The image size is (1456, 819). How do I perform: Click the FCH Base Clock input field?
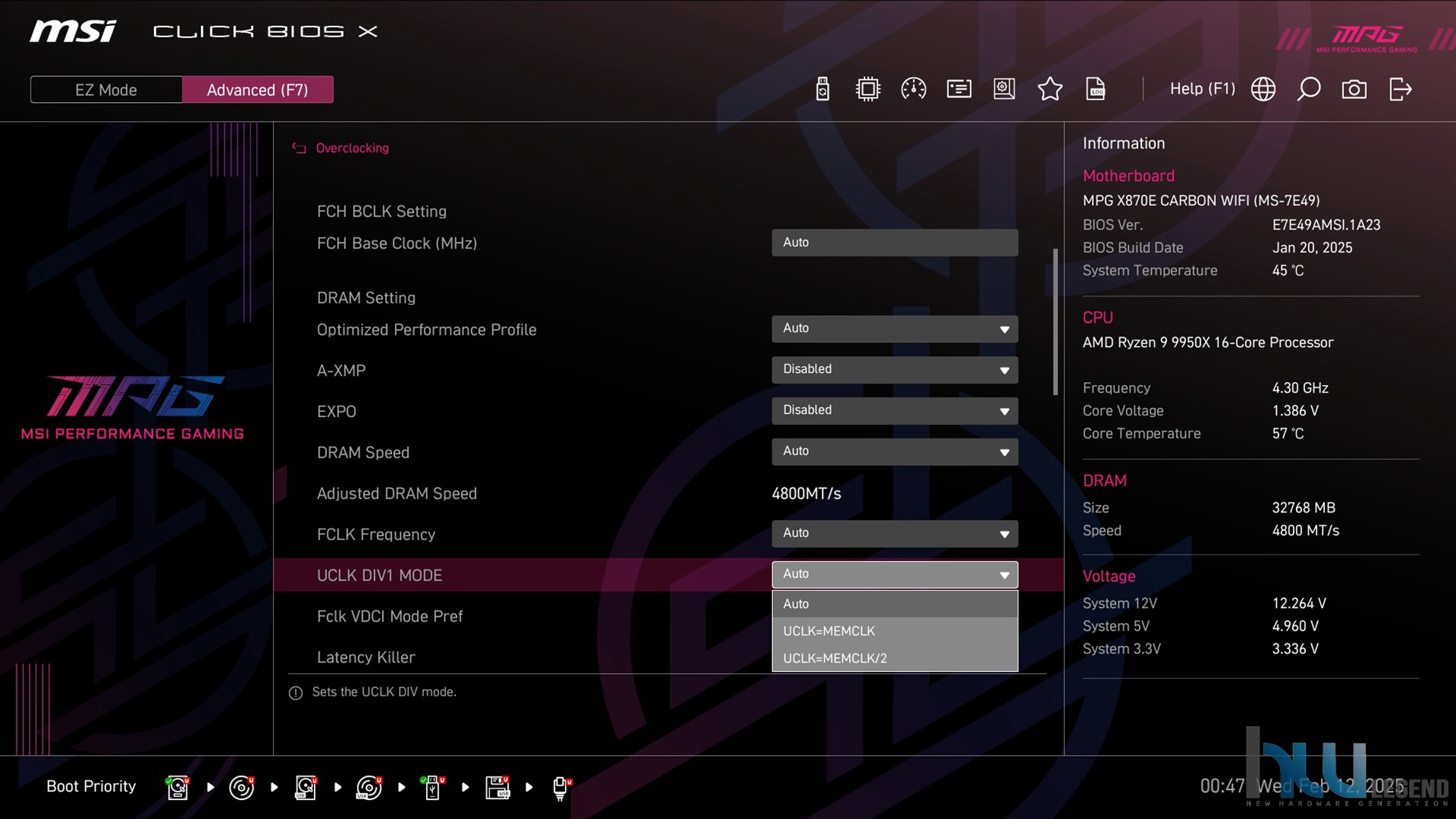pos(894,242)
